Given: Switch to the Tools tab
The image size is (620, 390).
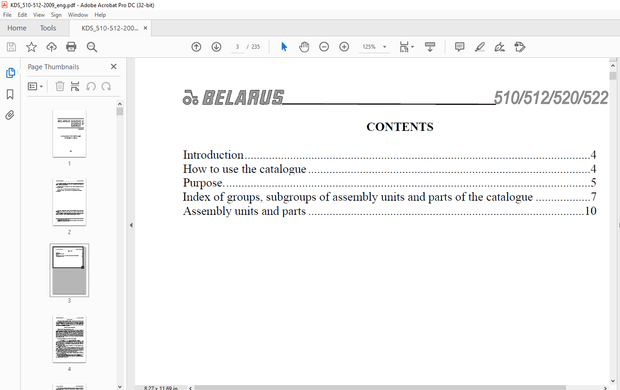Looking at the screenshot, I should coord(48,28).
